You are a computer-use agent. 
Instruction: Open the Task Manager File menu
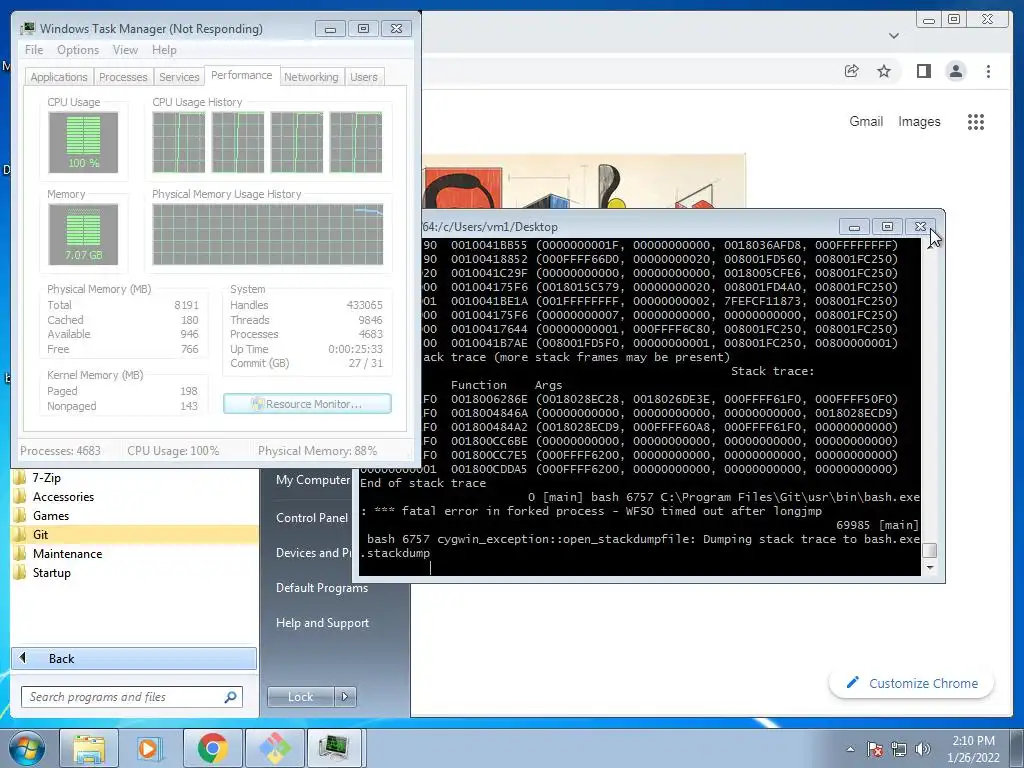click(34, 50)
